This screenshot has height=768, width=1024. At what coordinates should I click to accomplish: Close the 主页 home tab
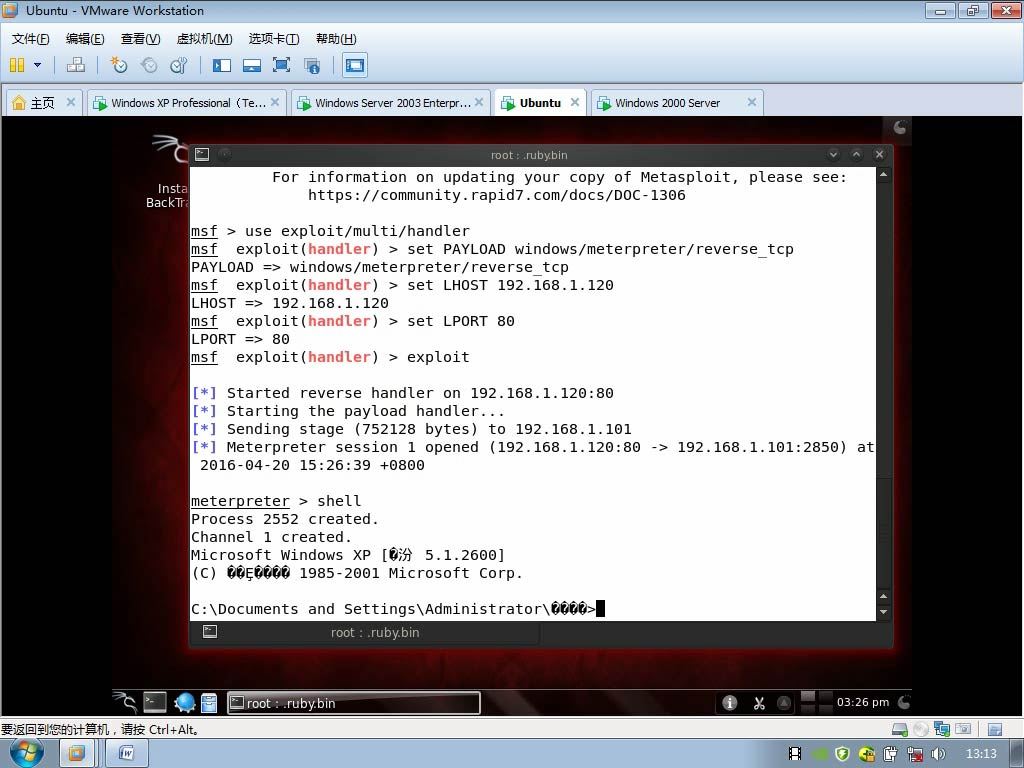tap(71, 102)
